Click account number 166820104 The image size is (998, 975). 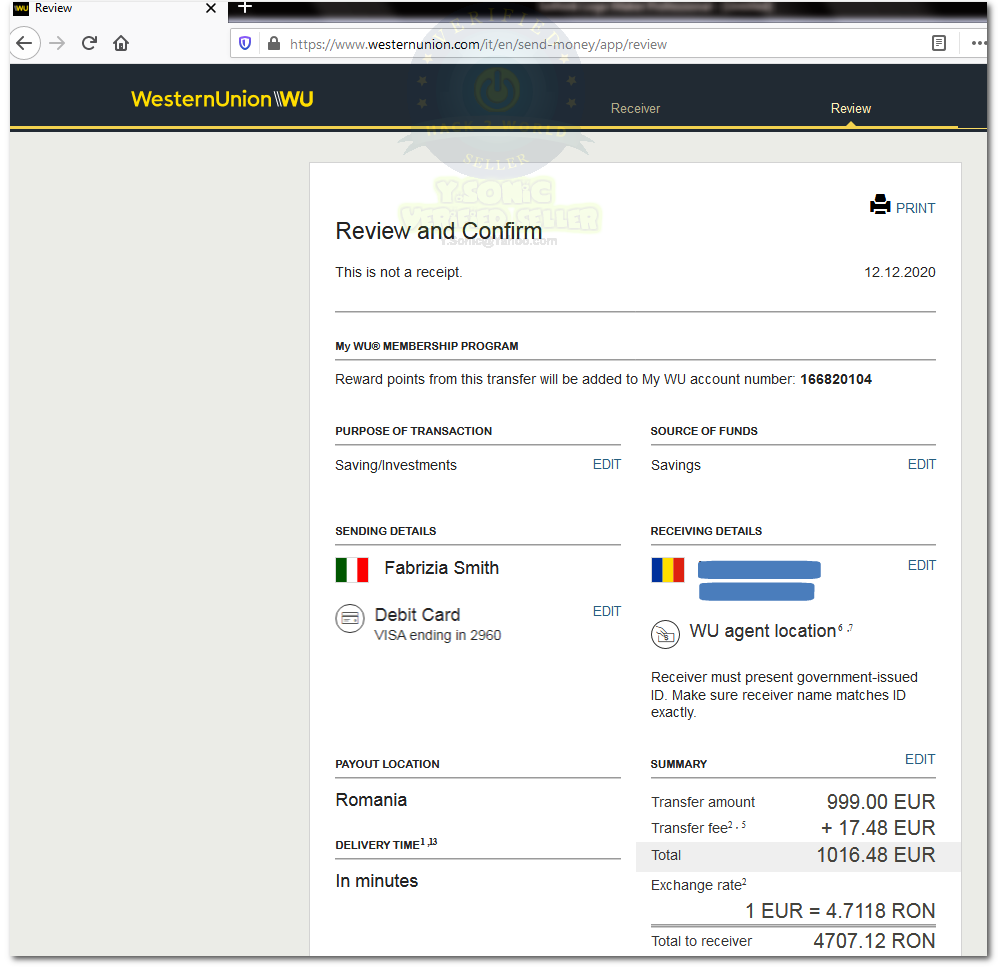(x=836, y=379)
